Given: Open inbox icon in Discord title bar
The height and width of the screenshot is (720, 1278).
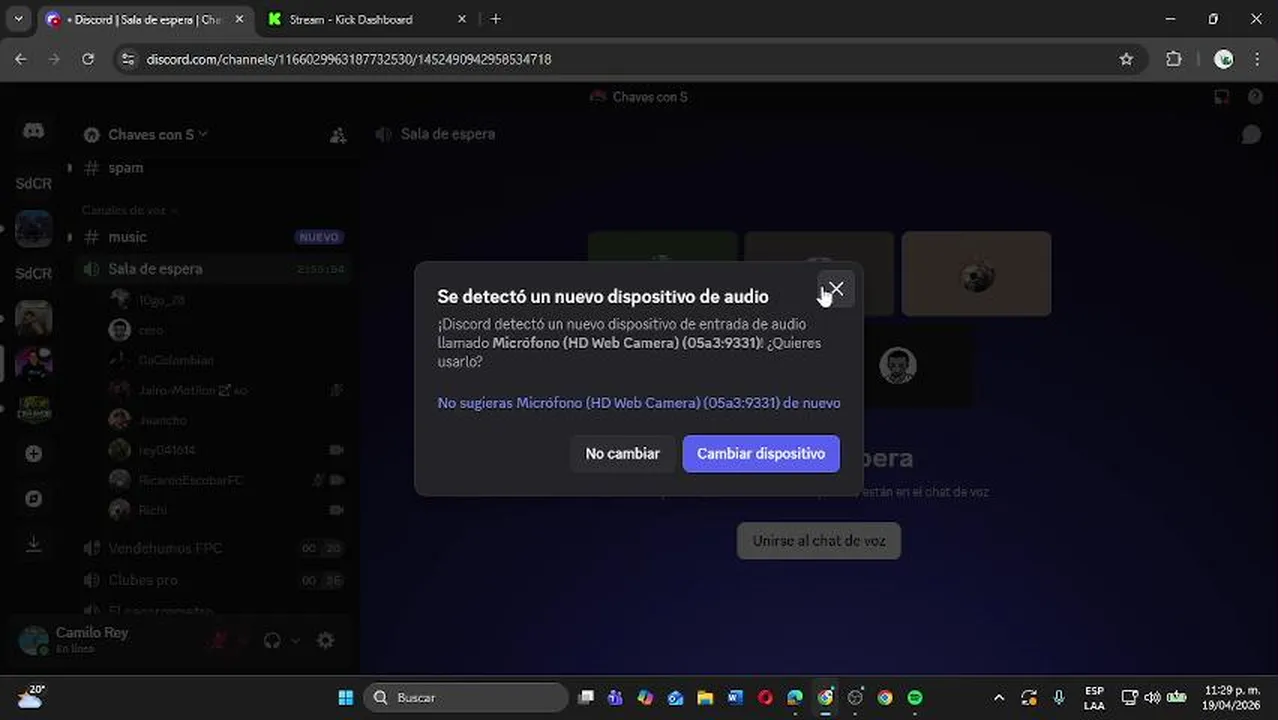Looking at the screenshot, I should (x=1221, y=97).
